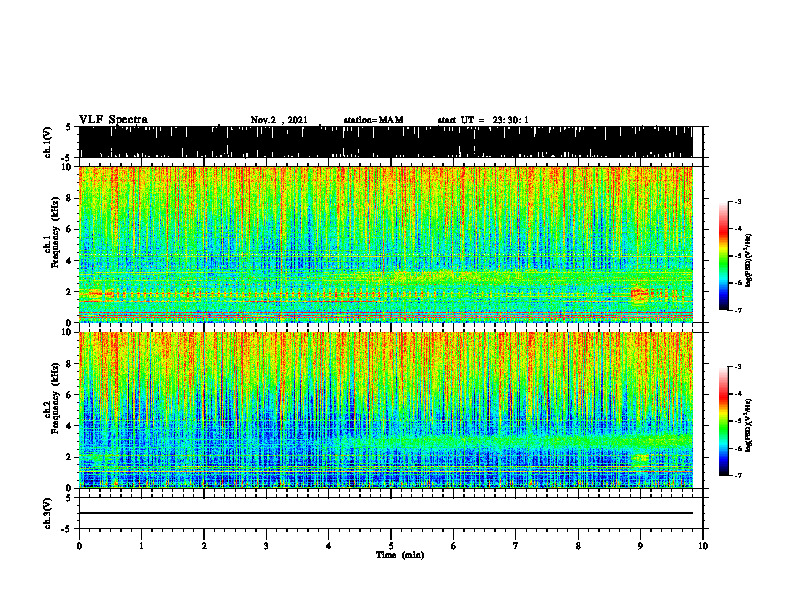Click the ch.1 colorbar log(PSD) units label
Image resolution: width=792 pixels, height=612 pixels.
click(748, 260)
